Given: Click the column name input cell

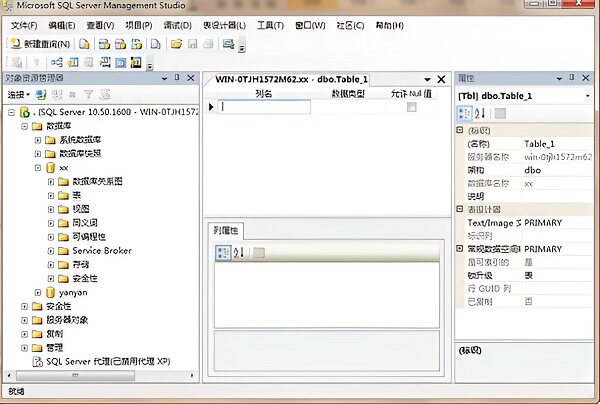Looking at the screenshot, I should 264,107.
